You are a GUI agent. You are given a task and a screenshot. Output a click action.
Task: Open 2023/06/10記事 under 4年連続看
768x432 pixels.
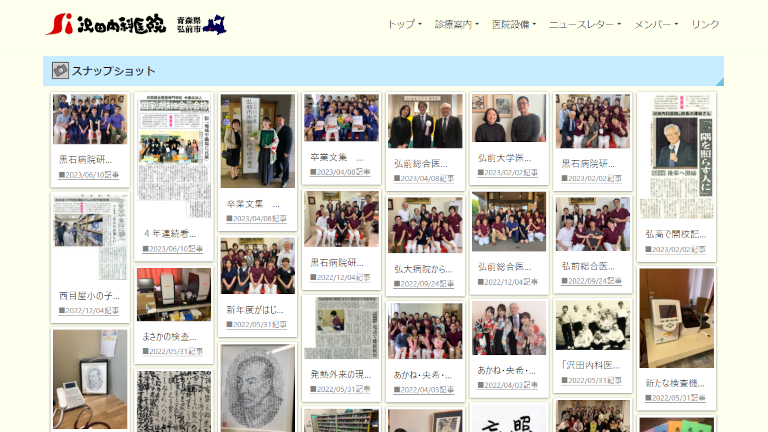172,249
